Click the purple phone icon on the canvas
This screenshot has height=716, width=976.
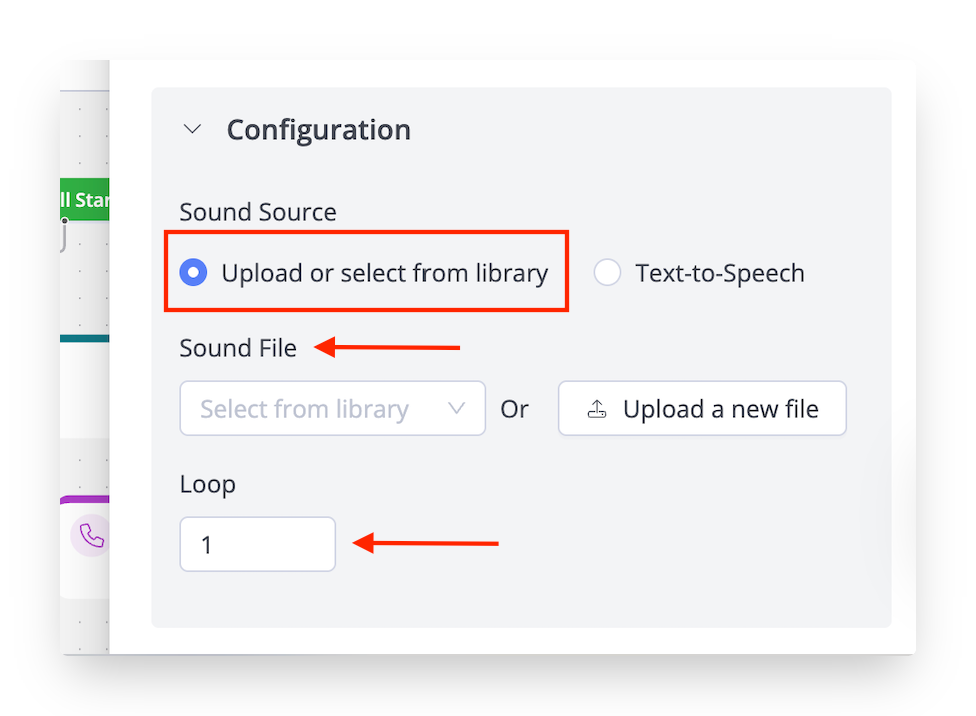91,536
